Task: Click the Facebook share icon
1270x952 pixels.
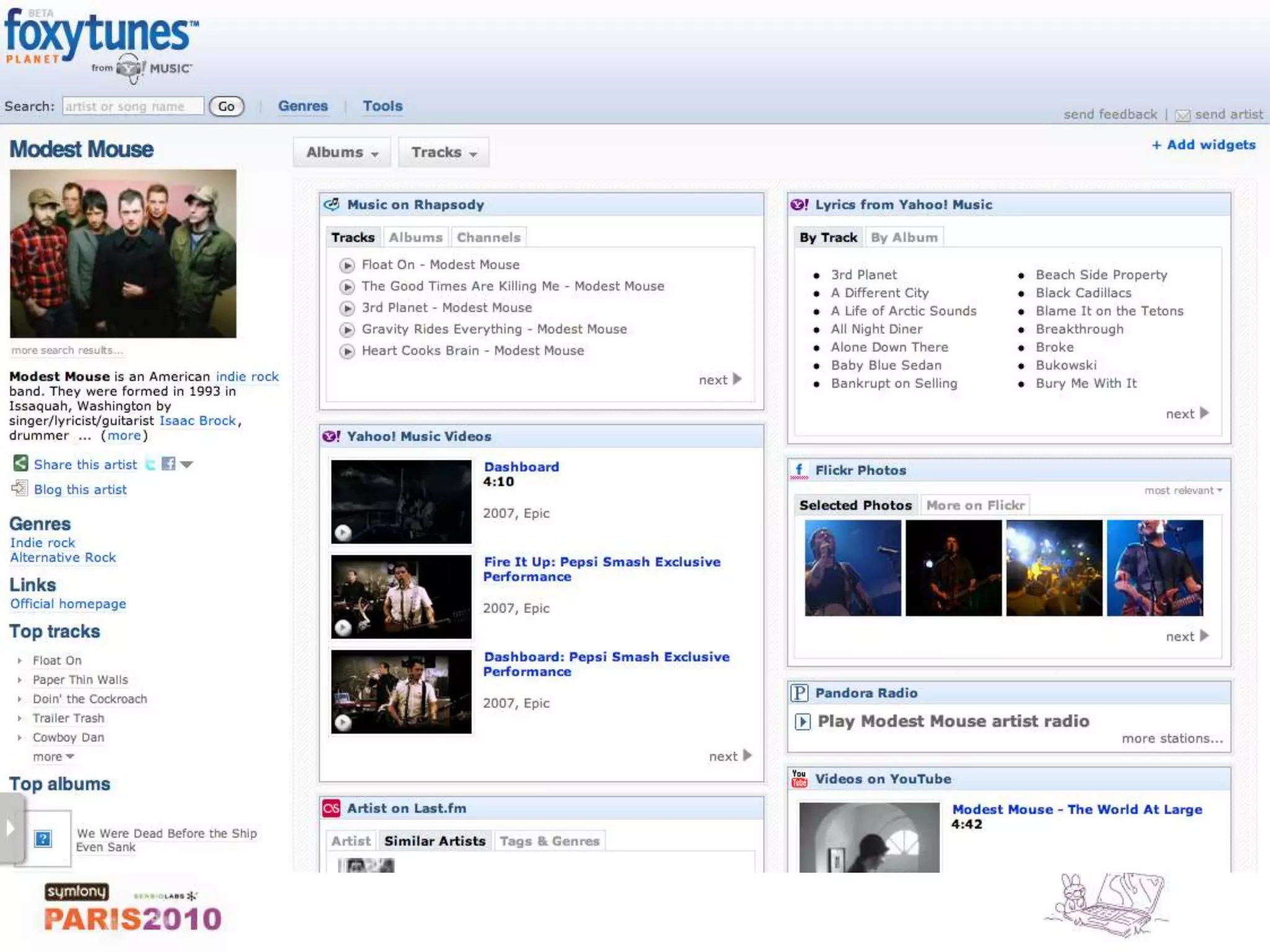Action: [x=168, y=464]
